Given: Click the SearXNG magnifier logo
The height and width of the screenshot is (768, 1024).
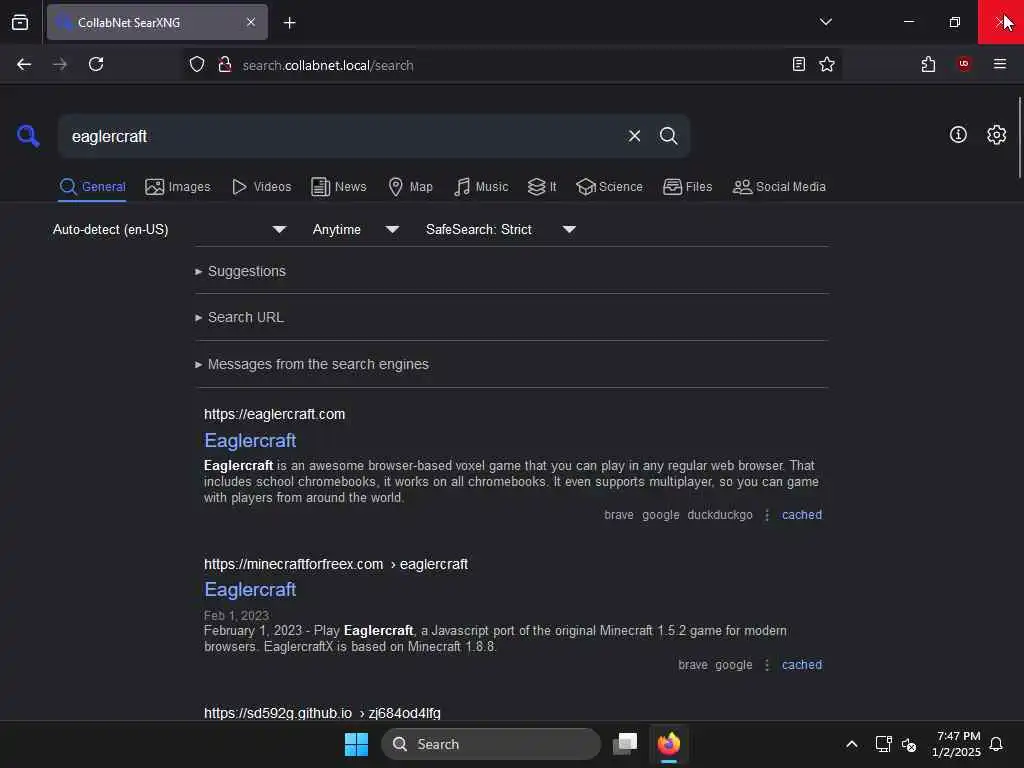Looking at the screenshot, I should [28, 136].
